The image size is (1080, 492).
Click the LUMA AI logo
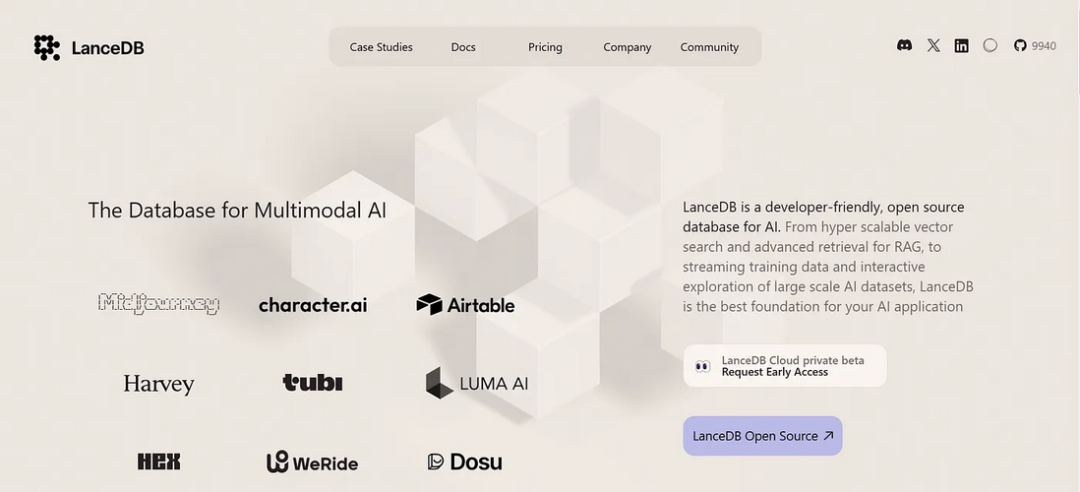point(477,383)
